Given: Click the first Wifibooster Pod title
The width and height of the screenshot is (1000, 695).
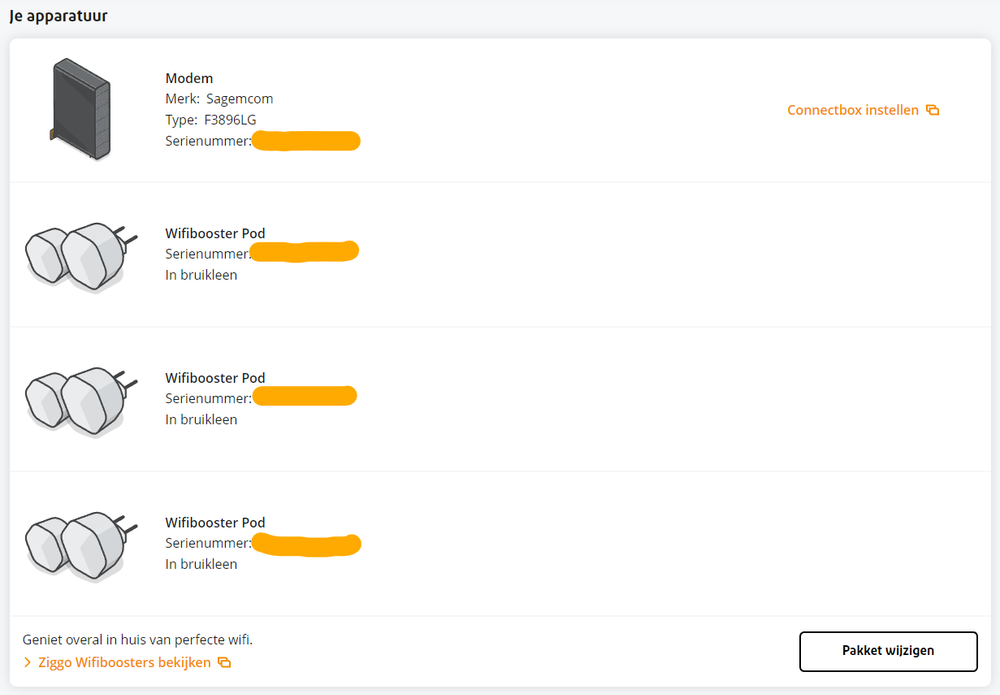Looking at the screenshot, I should click(215, 233).
